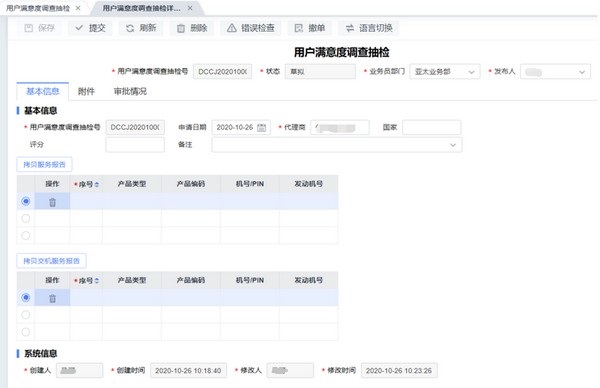Click 用户满意度调查抽检号 field in 基本信息 section
Viewport: 600px width, 388px height.
coord(135,127)
